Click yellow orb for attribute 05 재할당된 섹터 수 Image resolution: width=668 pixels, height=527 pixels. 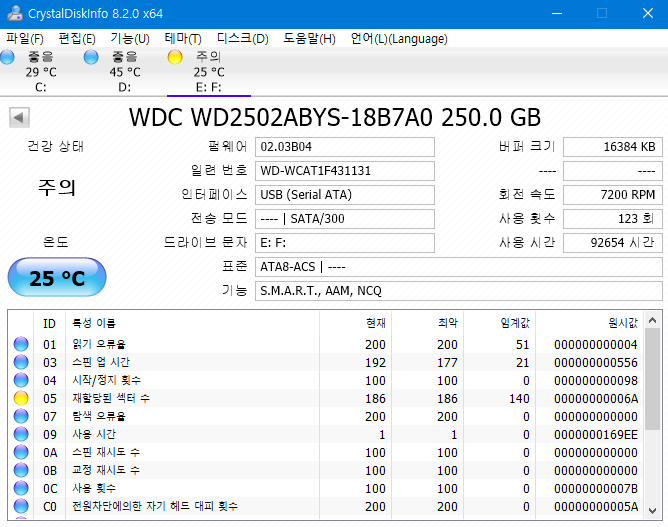tap(21, 398)
